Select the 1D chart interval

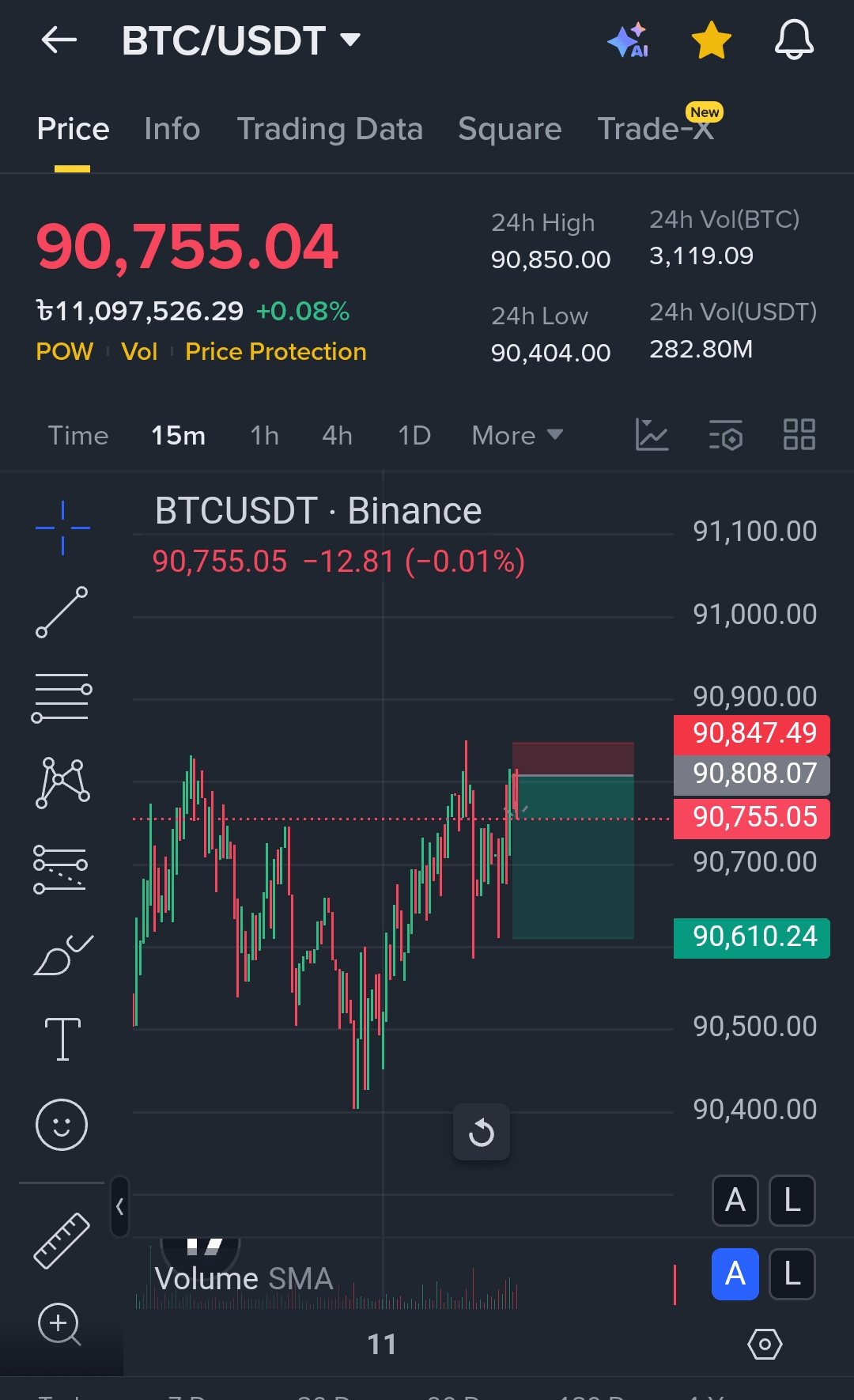(x=414, y=435)
